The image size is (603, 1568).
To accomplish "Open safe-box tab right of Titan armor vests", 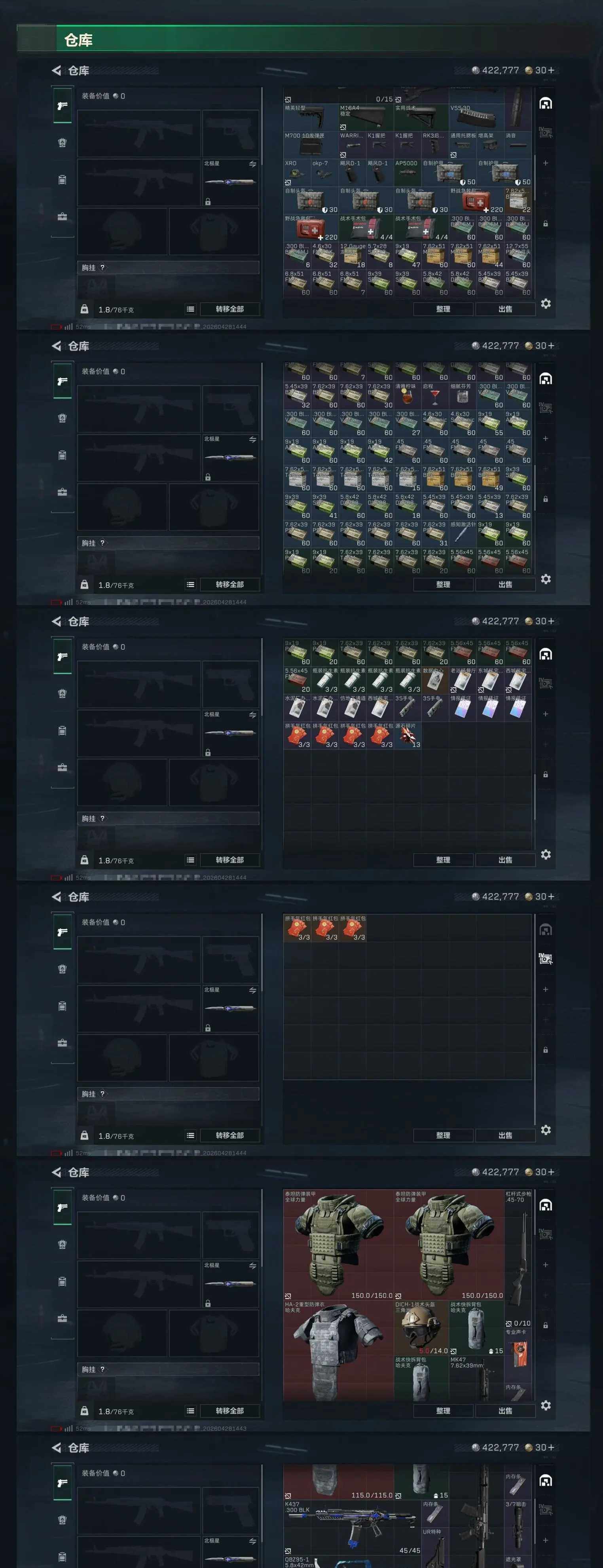I will tap(546, 1205).
